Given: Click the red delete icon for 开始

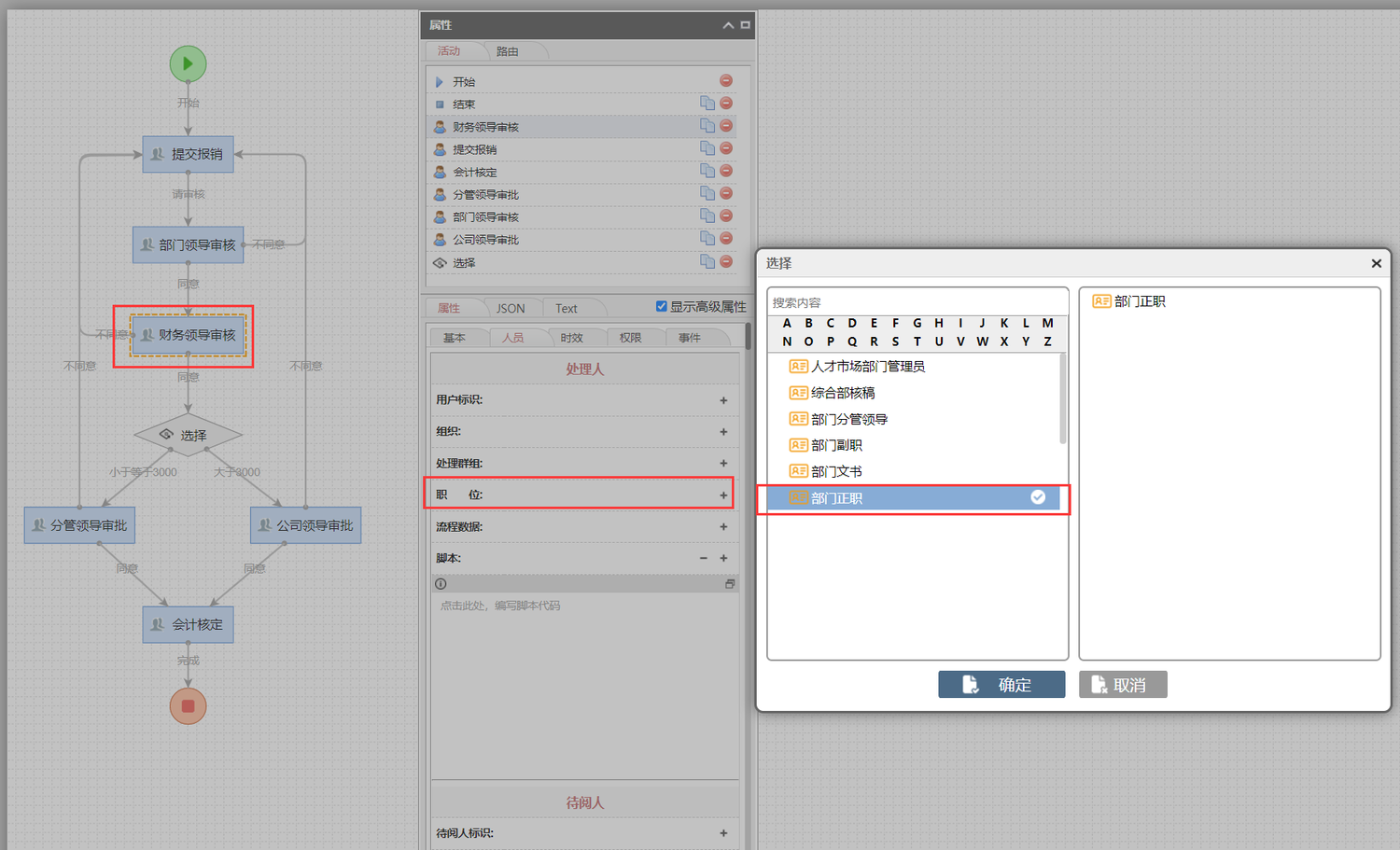Looking at the screenshot, I should click(x=726, y=81).
